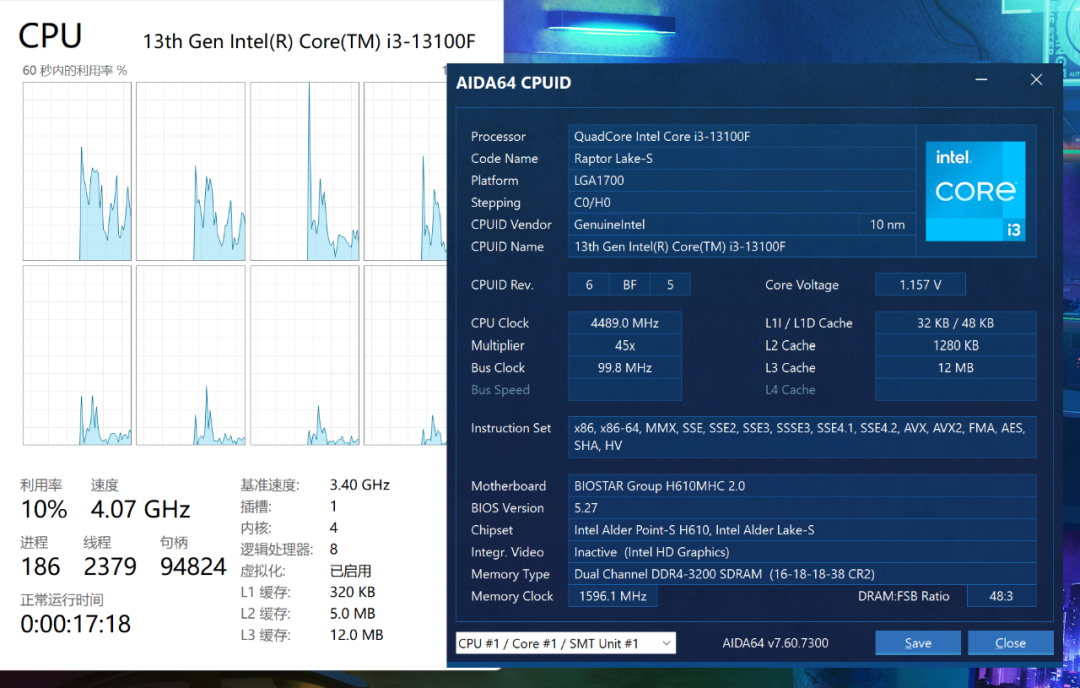Image resolution: width=1080 pixels, height=688 pixels.
Task: Click Bus Clock value "99.8 MHz"
Action: tap(625, 368)
